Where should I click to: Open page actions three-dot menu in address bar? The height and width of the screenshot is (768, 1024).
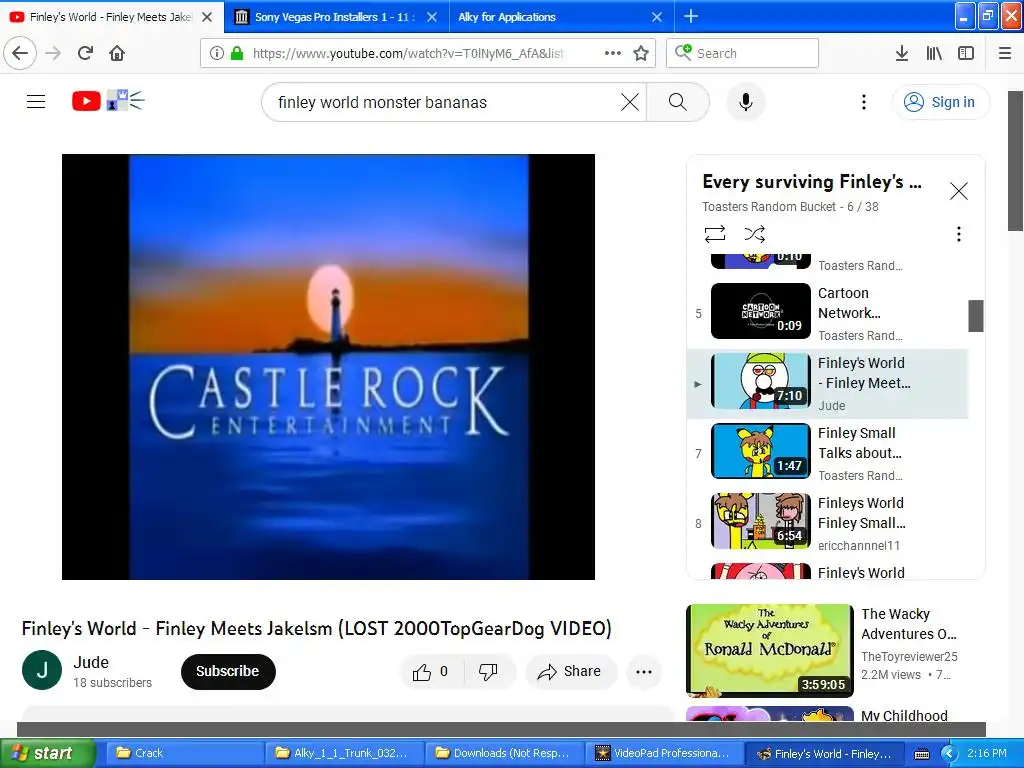(613, 53)
